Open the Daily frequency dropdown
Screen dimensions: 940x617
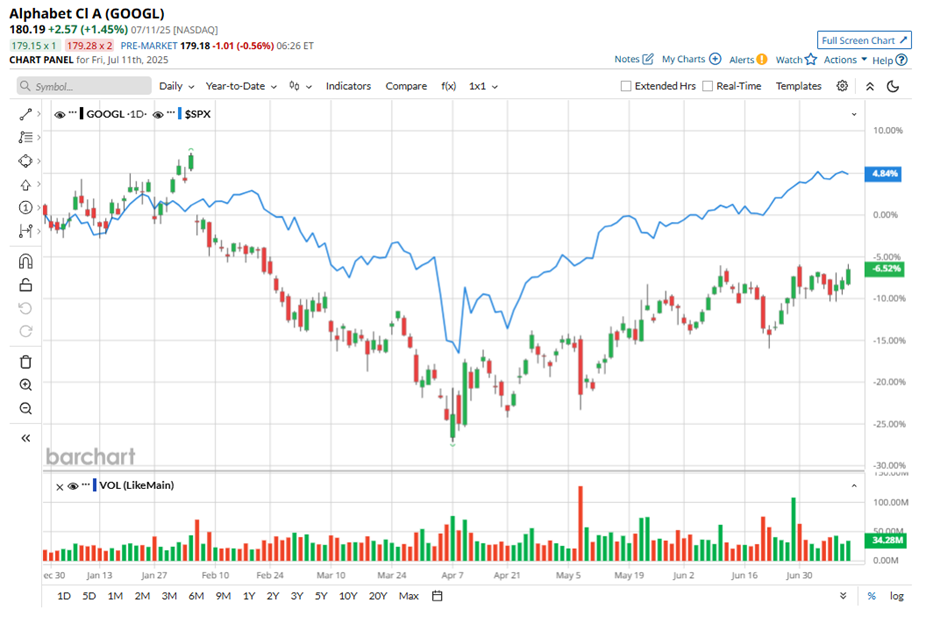click(x=176, y=86)
